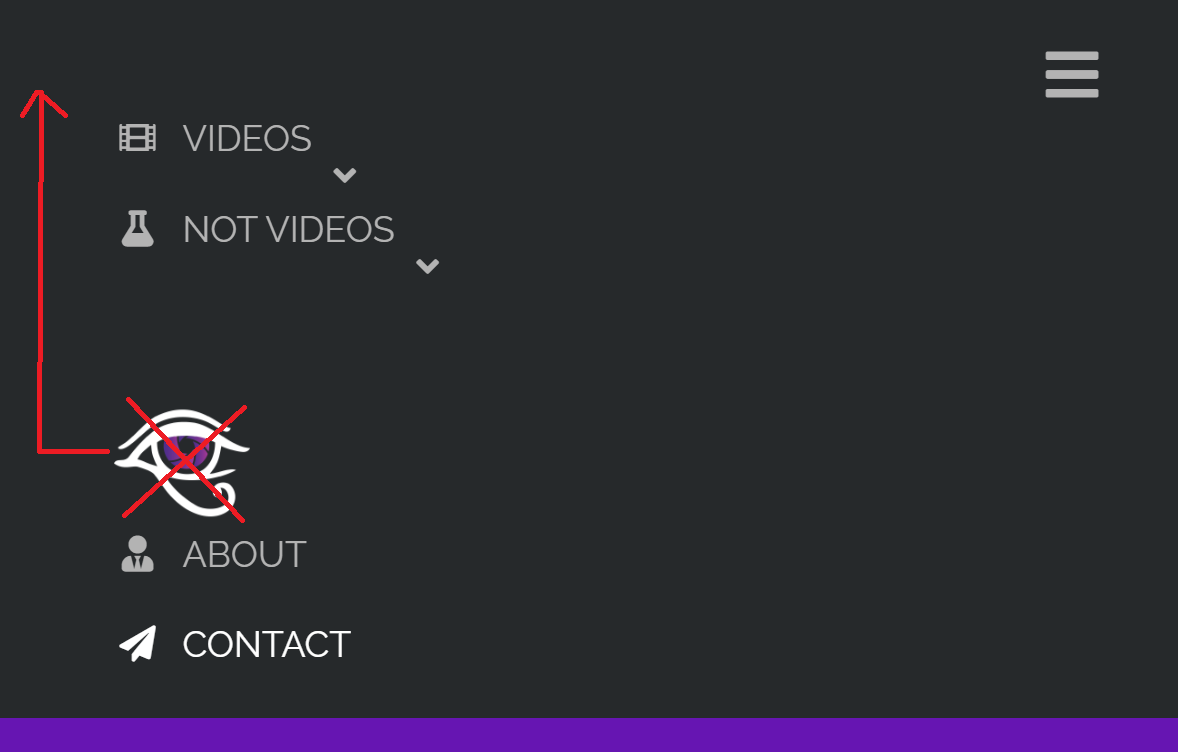Go to the ABOUT page link
1178x752 pixels.
click(245, 554)
